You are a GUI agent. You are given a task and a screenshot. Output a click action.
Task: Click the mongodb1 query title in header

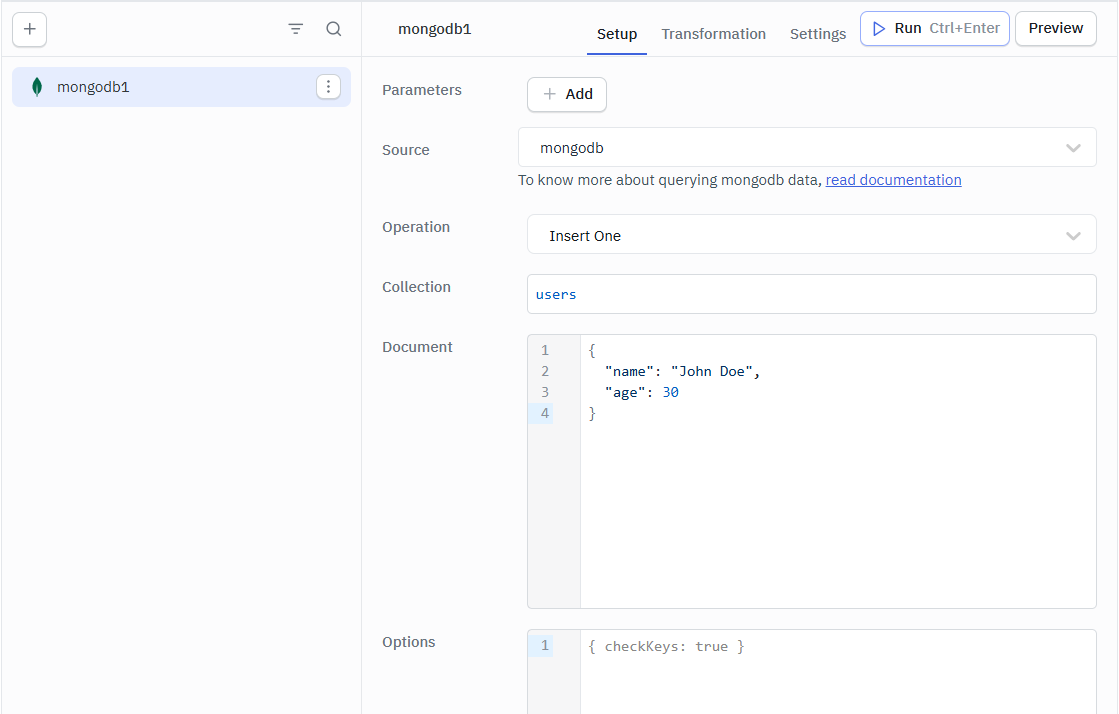[434, 29]
